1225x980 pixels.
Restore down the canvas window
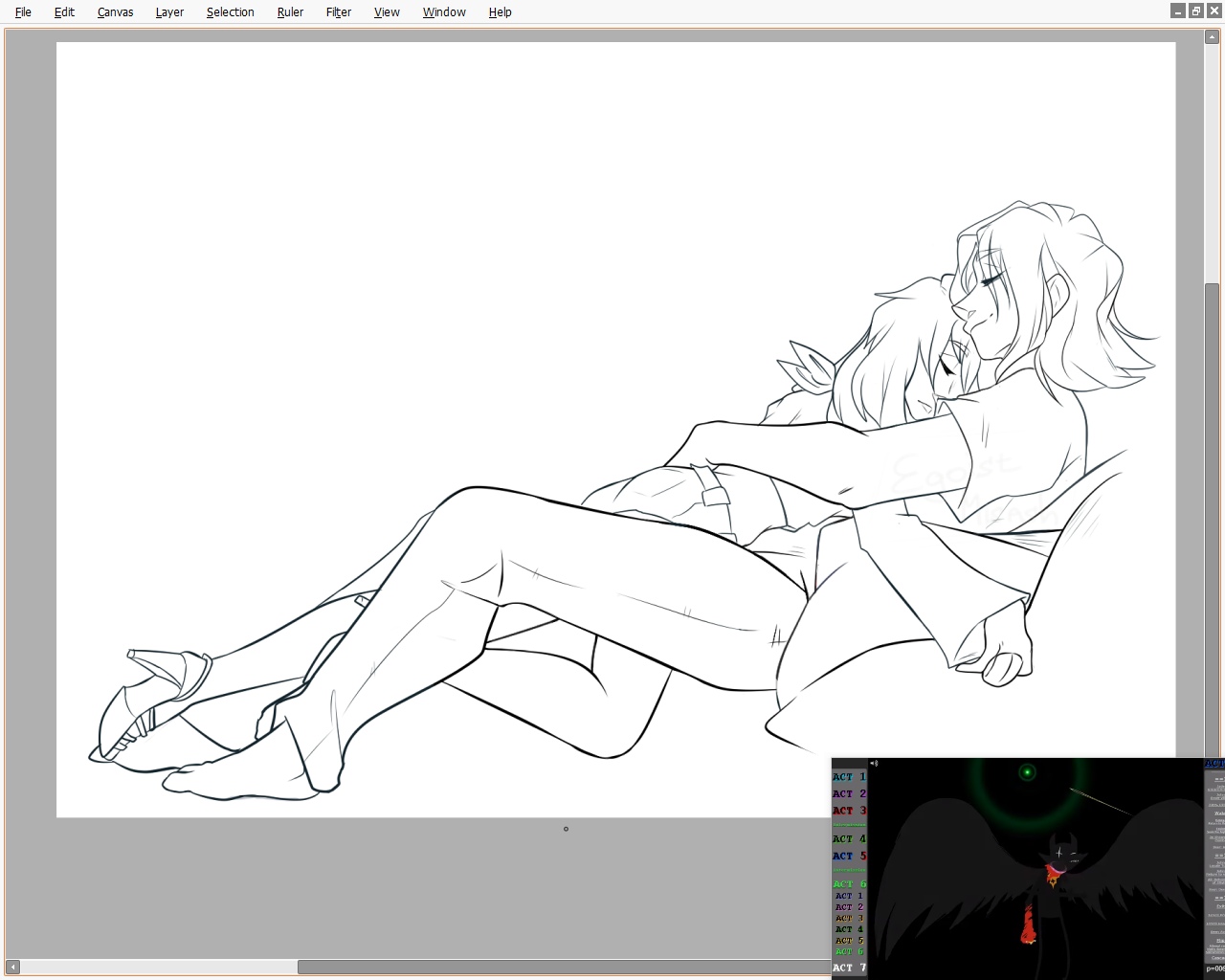[1196, 11]
